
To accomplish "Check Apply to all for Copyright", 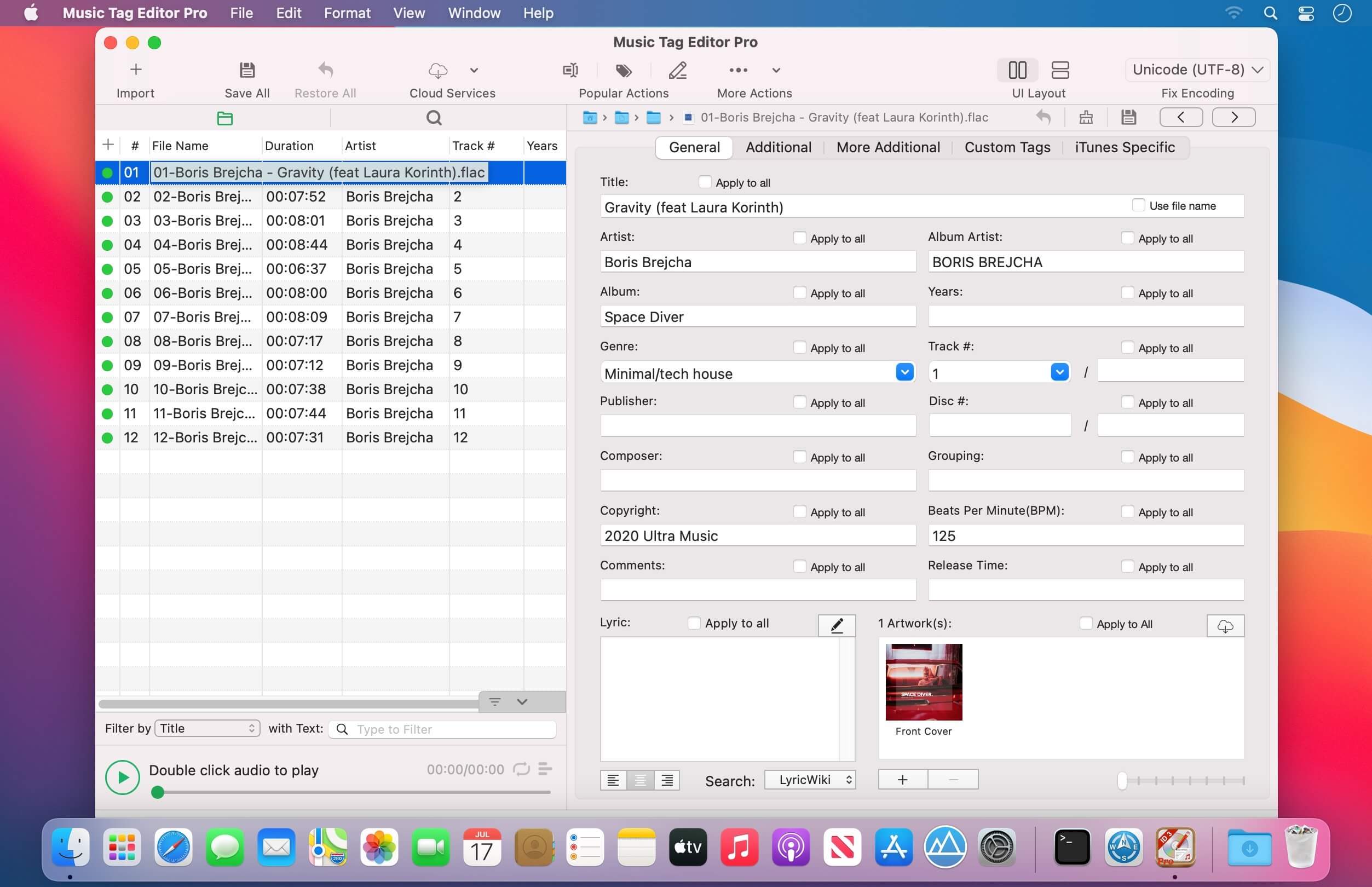I will pos(799,511).
